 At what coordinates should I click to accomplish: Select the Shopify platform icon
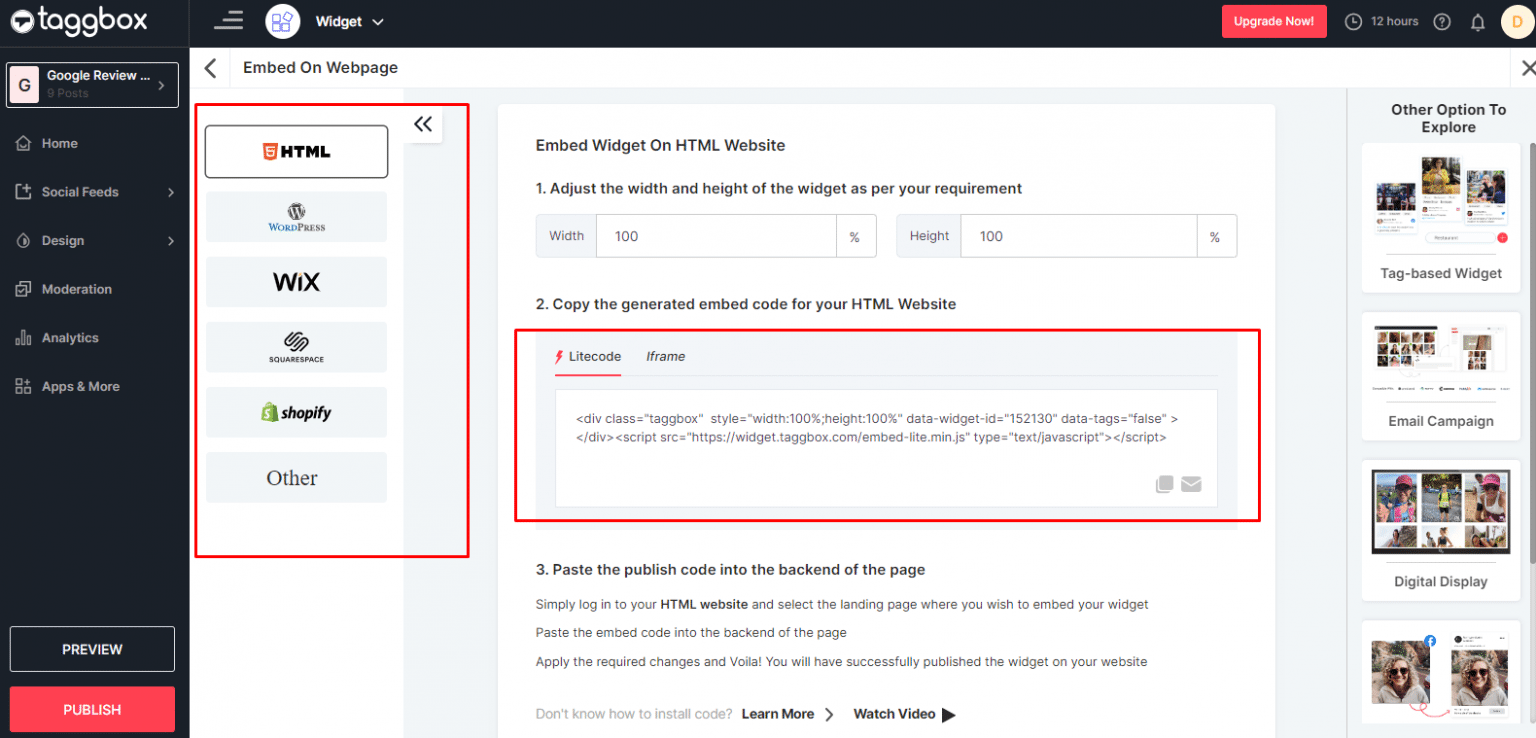click(296, 412)
